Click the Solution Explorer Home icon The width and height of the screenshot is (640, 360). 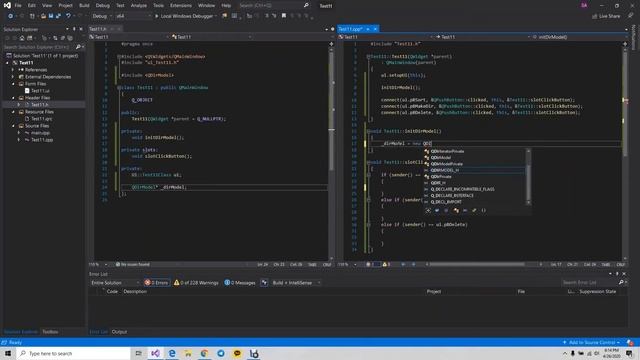[x=22, y=38]
